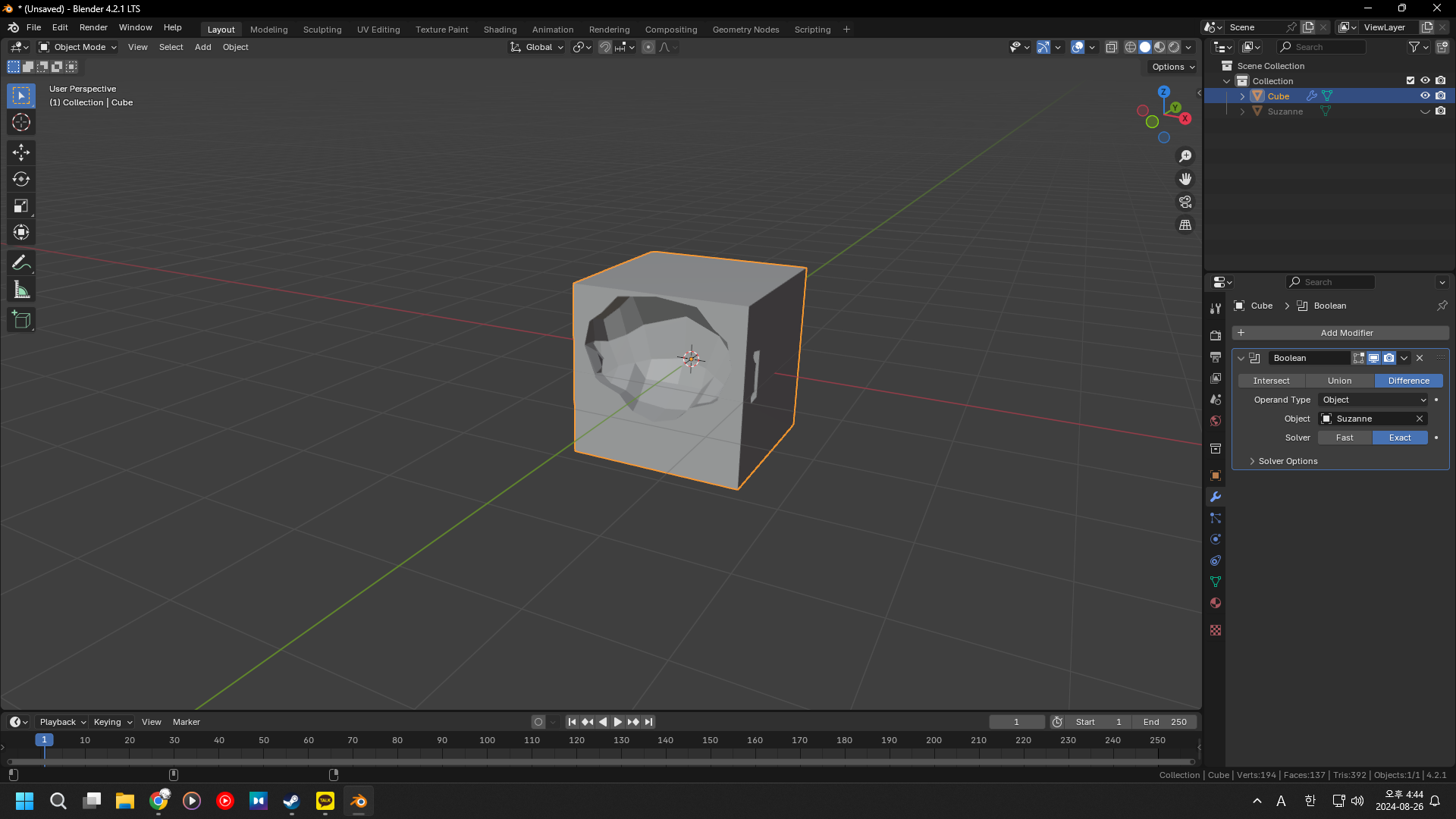Expand Suzanne in outliner tree
The width and height of the screenshot is (1456, 819).
pos(1242,111)
